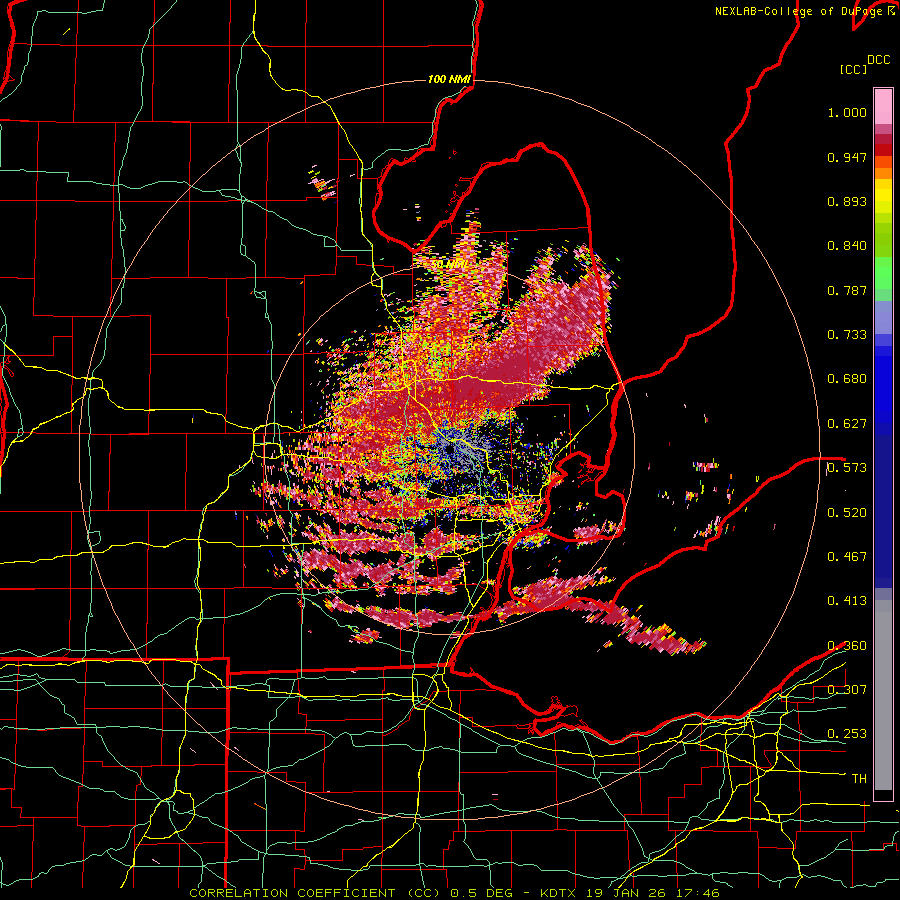Click the 0.360 color scale label
This screenshot has width=900, height=900.
point(847,646)
